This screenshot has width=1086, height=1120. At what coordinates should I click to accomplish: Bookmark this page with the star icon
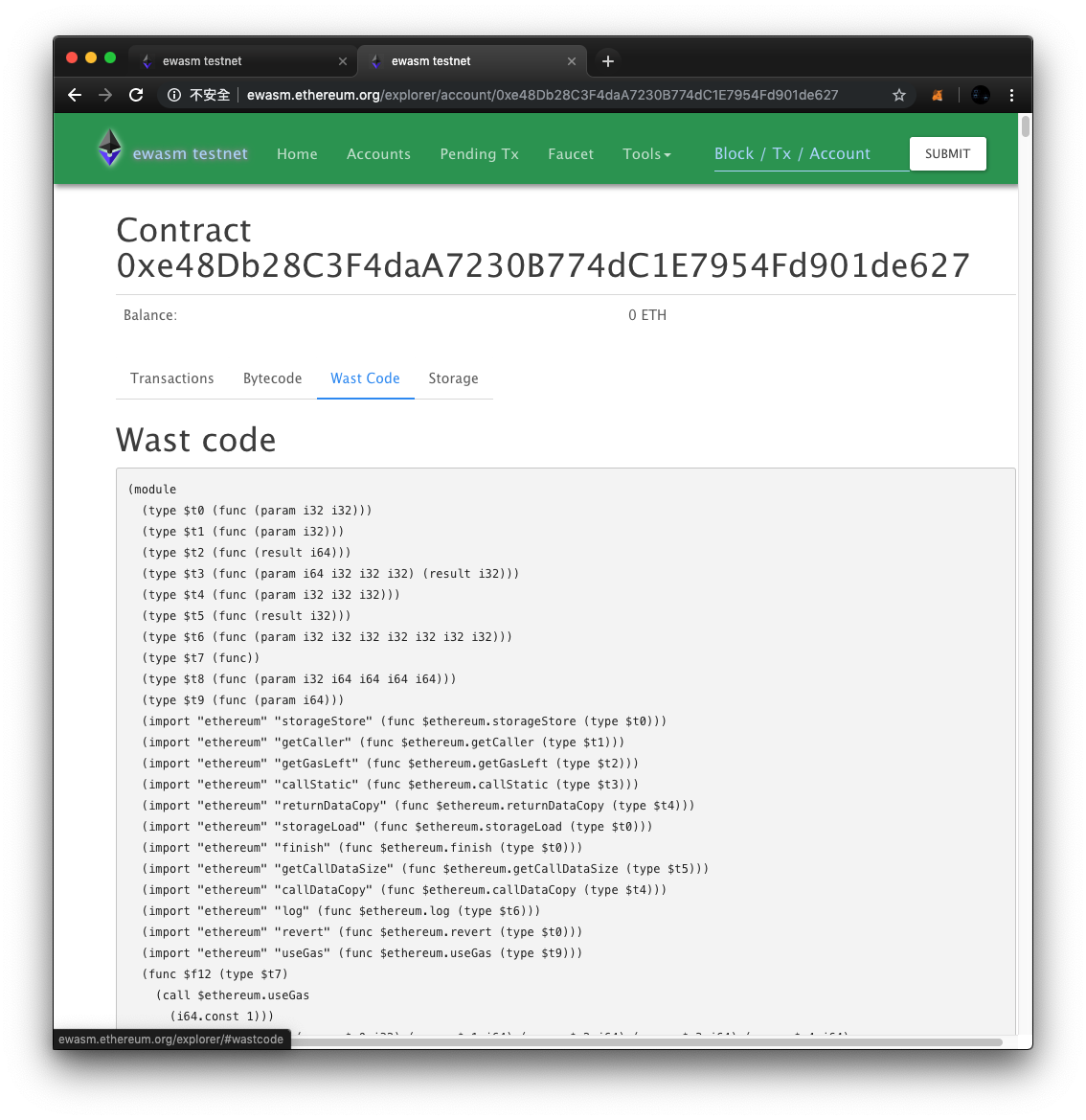(x=898, y=95)
